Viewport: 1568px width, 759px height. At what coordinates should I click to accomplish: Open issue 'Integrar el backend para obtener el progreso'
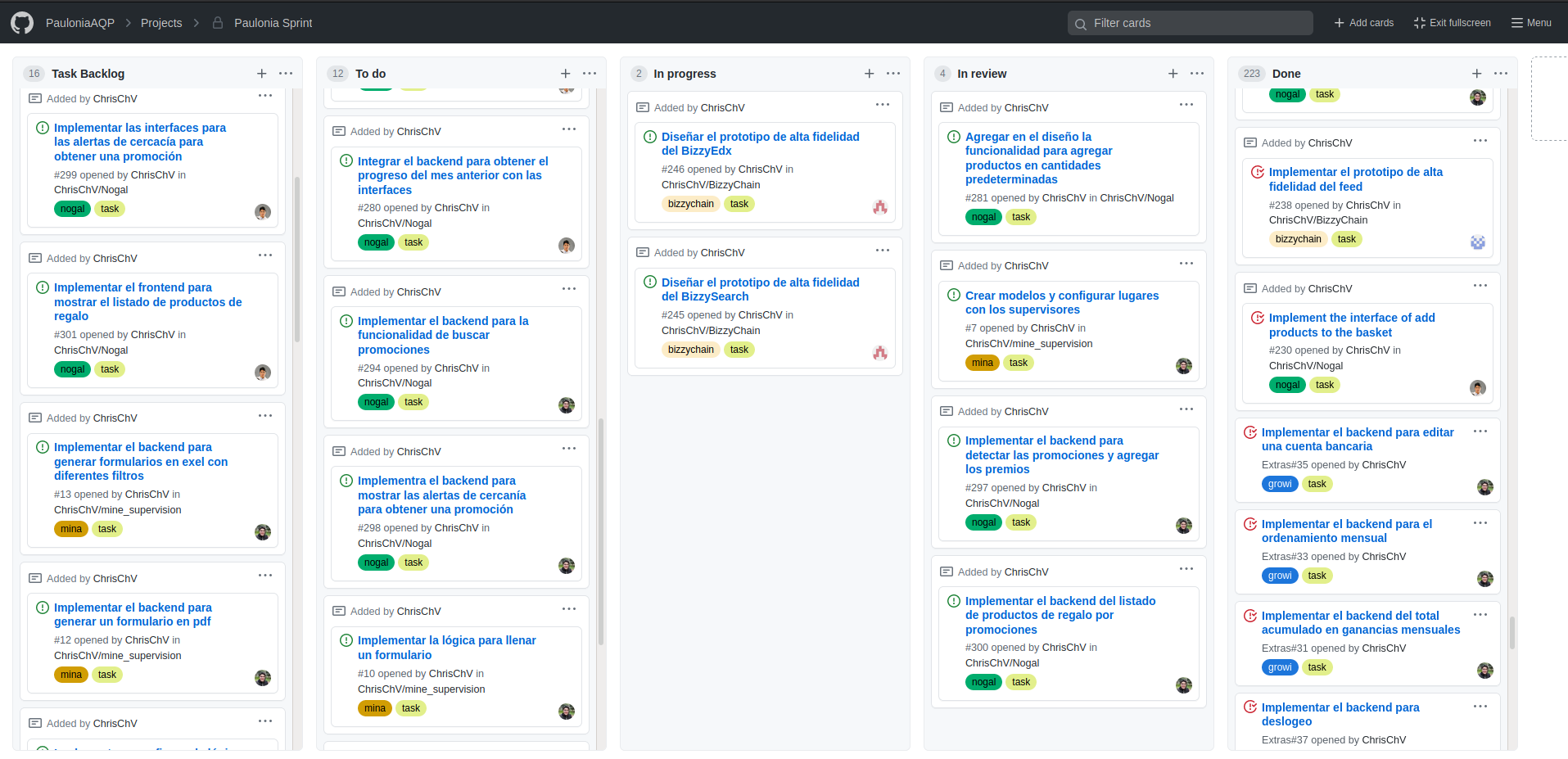point(453,175)
